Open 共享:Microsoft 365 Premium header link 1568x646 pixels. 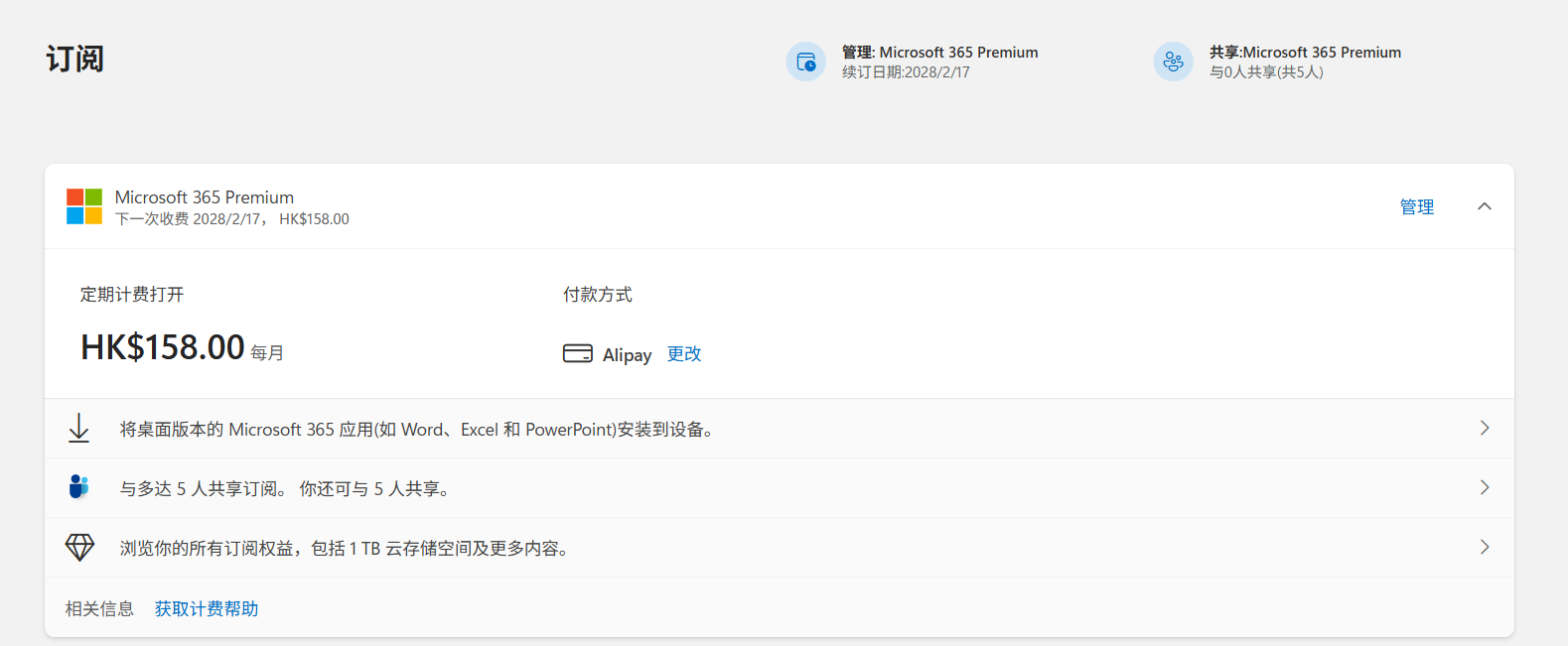(1304, 53)
